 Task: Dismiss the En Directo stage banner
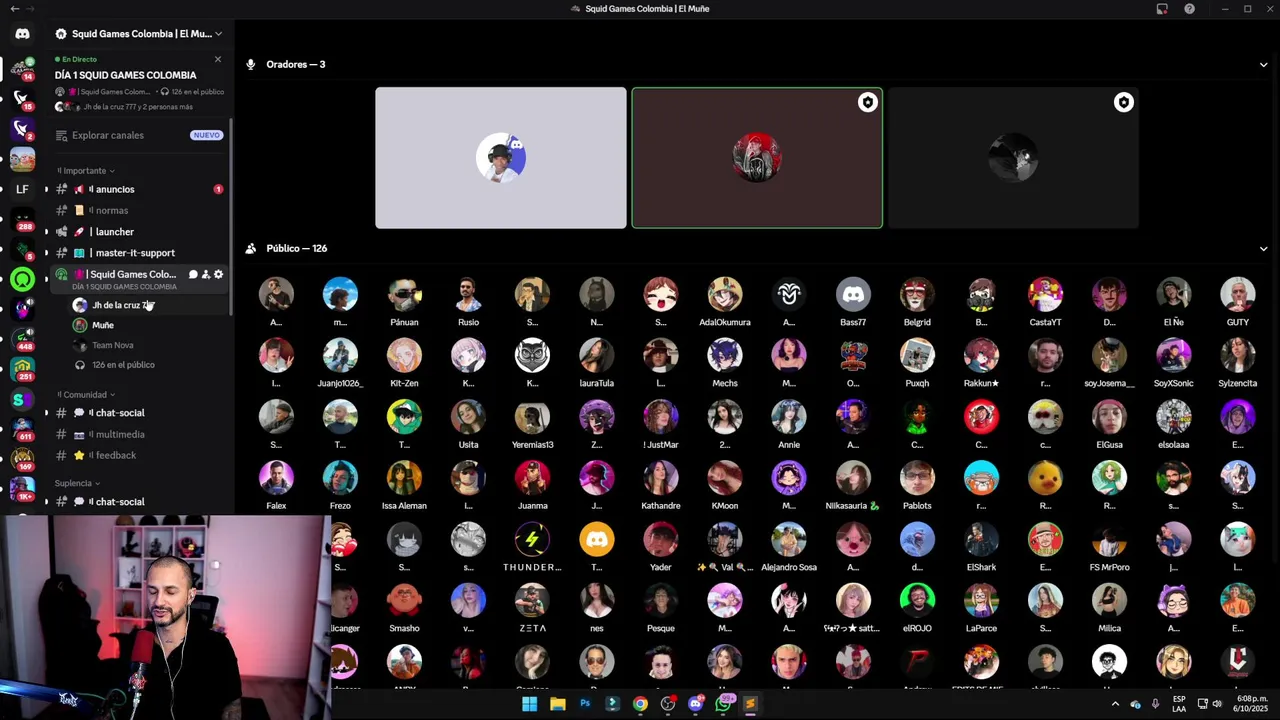click(x=218, y=59)
